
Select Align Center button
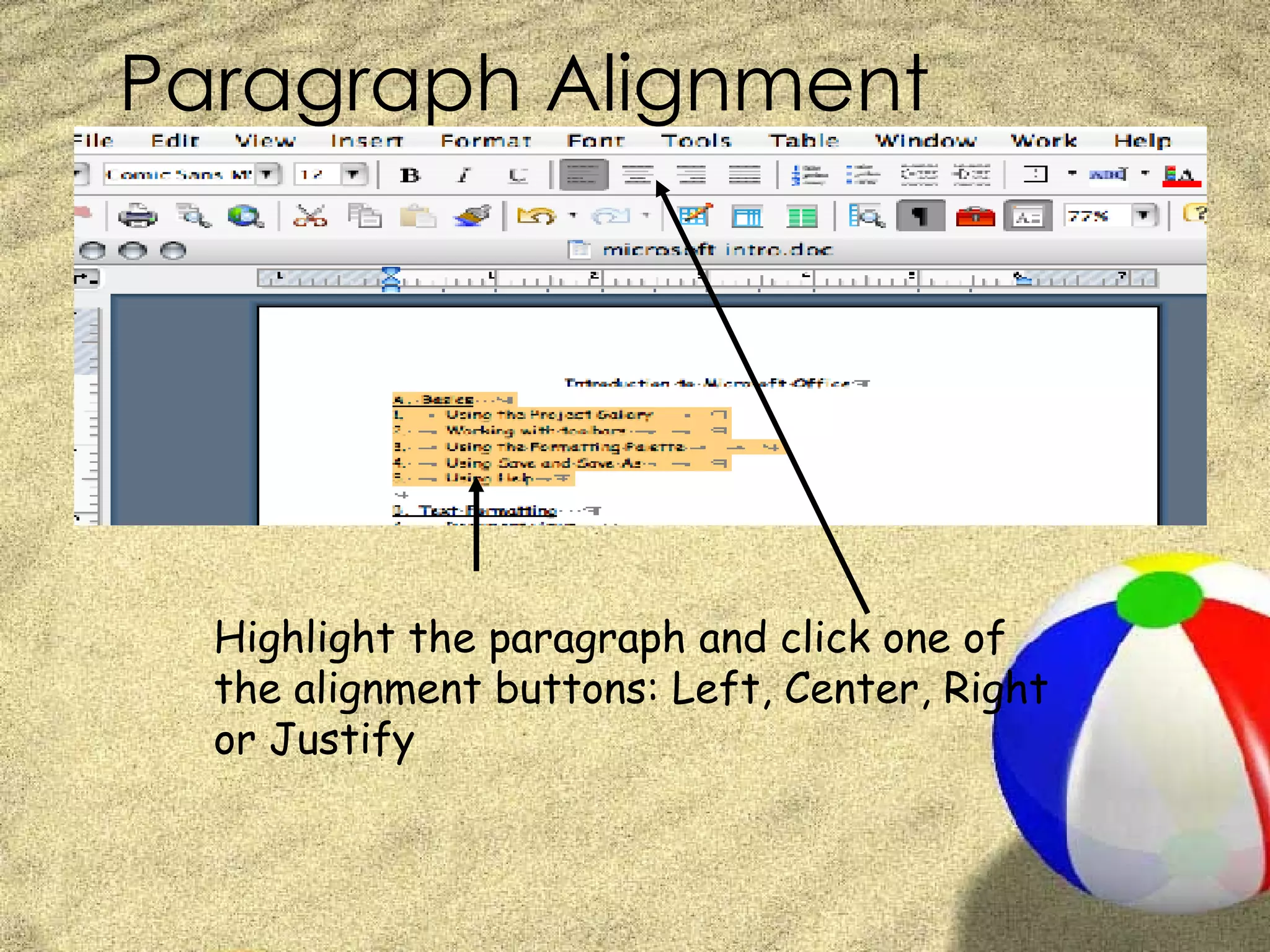tap(638, 175)
